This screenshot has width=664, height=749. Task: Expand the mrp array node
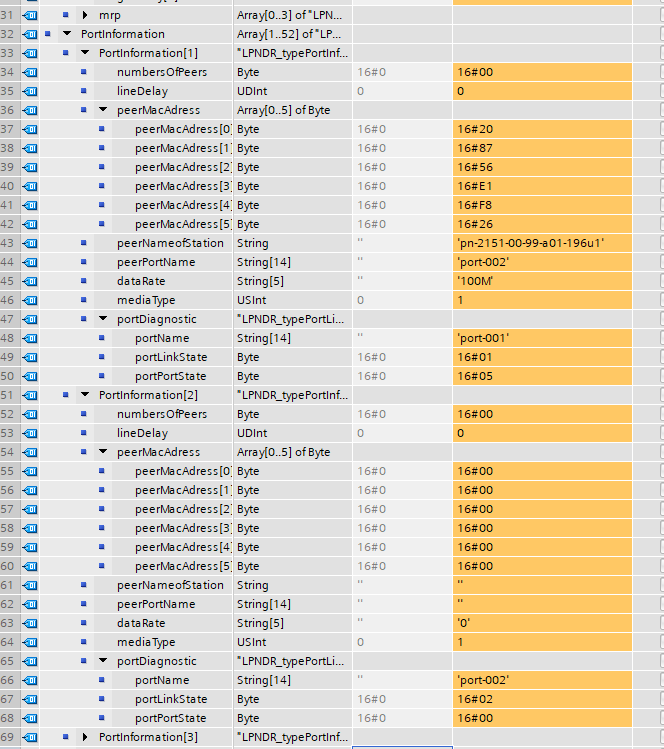(85, 15)
